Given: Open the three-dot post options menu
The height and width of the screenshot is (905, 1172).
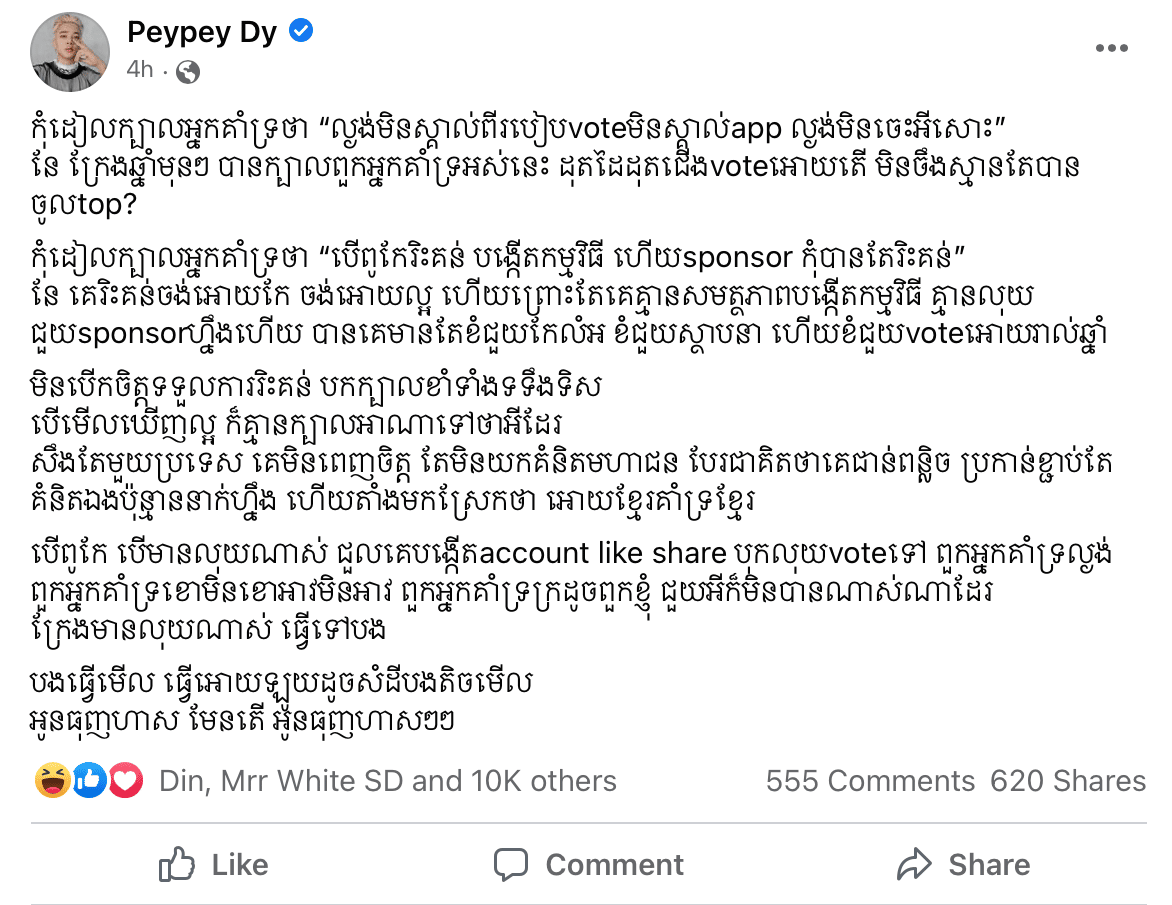Looking at the screenshot, I should (x=1111, y=48).
